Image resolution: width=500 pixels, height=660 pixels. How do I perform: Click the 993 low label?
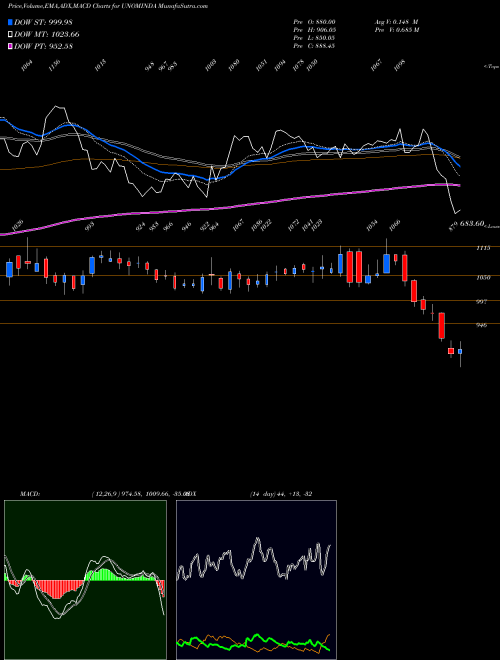point(89,226)
